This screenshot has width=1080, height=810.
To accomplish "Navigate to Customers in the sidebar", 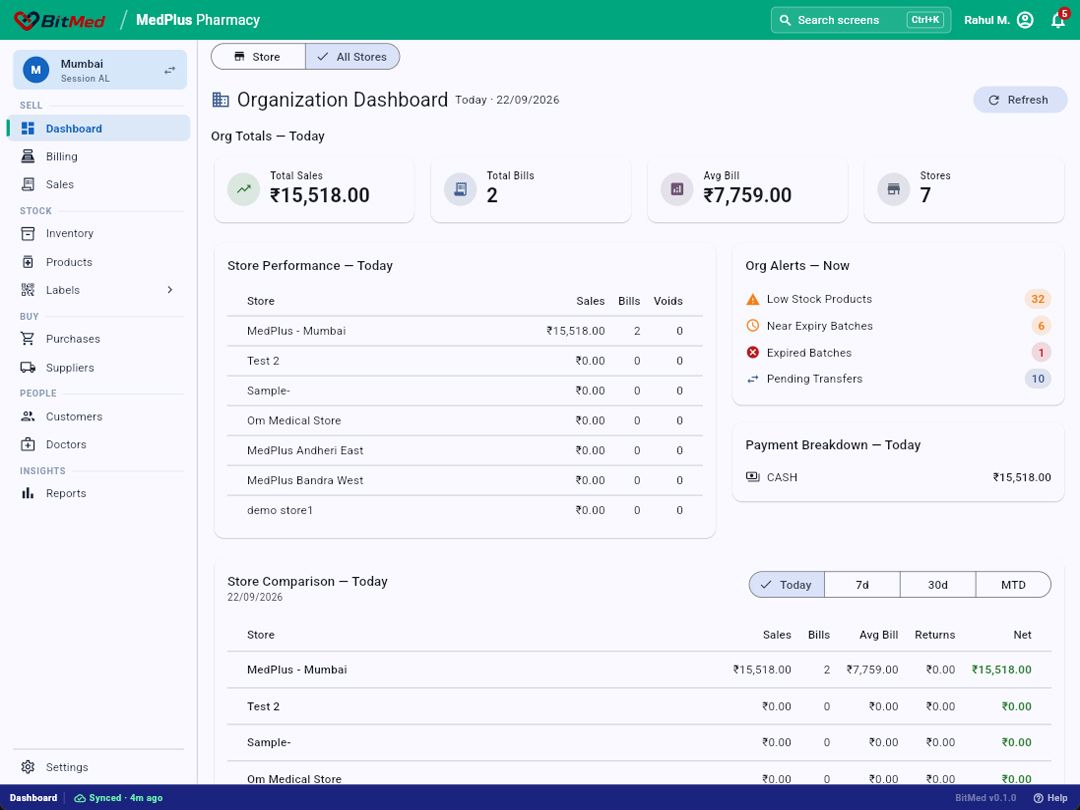I will [99, 417].
